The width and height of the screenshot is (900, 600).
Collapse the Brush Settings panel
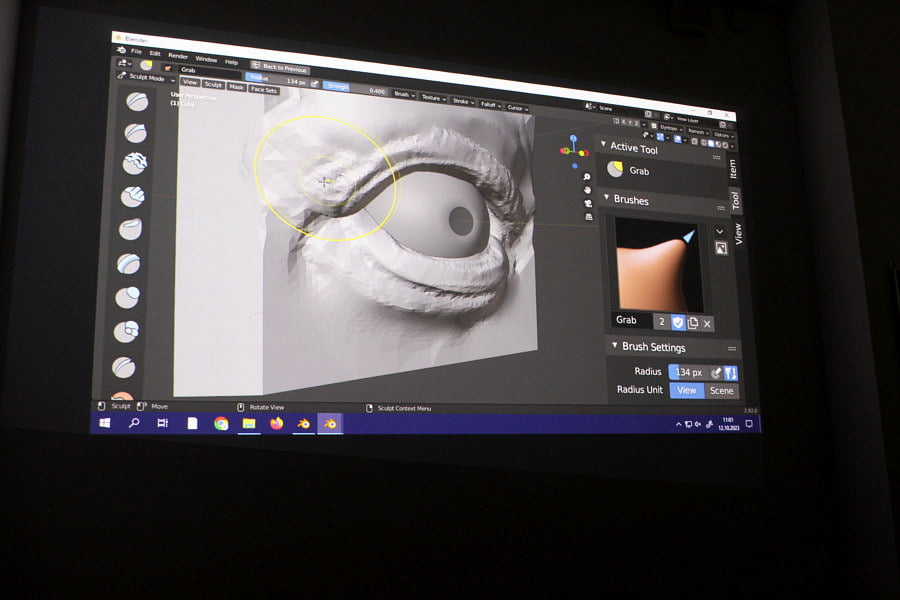[614, 346]
